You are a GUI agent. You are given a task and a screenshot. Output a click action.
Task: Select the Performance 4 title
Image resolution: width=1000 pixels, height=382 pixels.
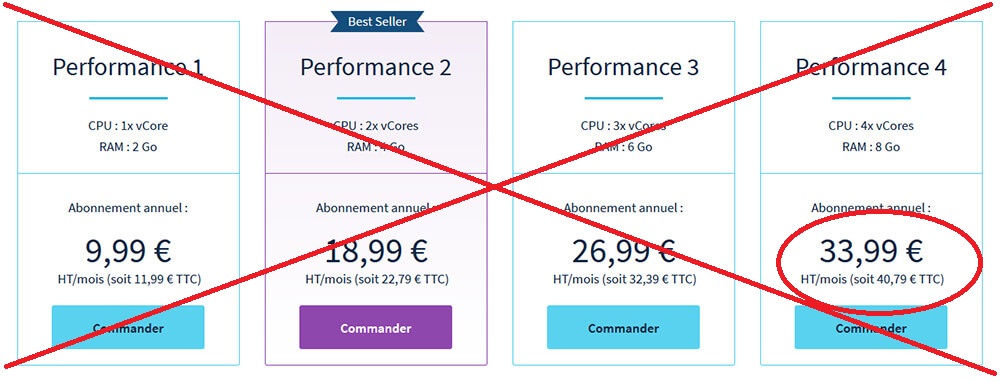tap(871, 67)
